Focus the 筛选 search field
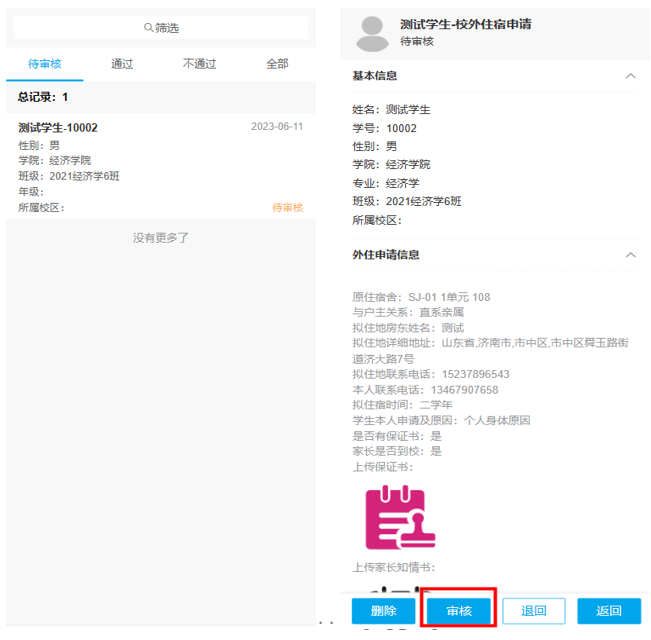Viewport: 651px width, 640px height. 161,28
